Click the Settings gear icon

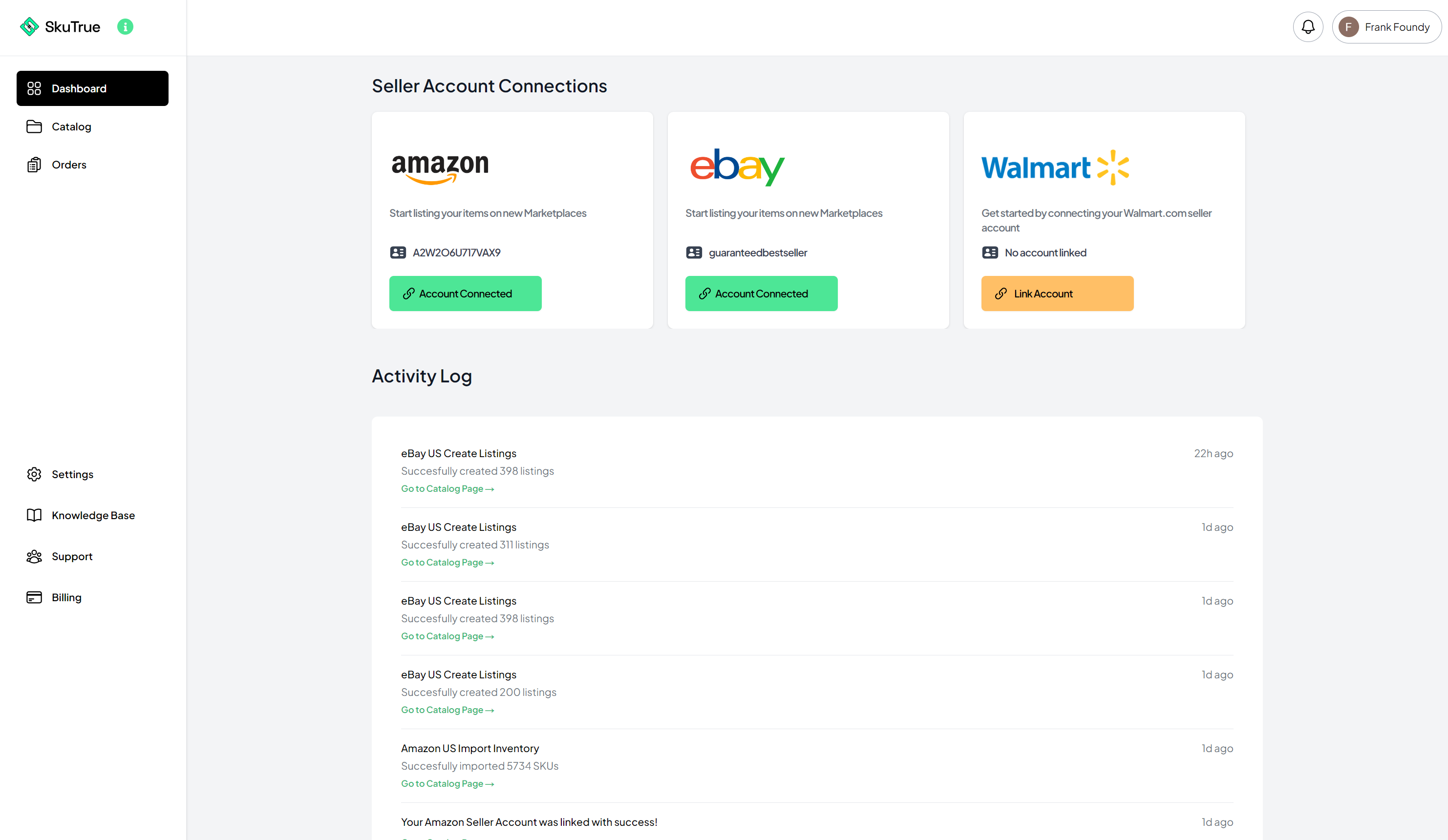[34, 473]
